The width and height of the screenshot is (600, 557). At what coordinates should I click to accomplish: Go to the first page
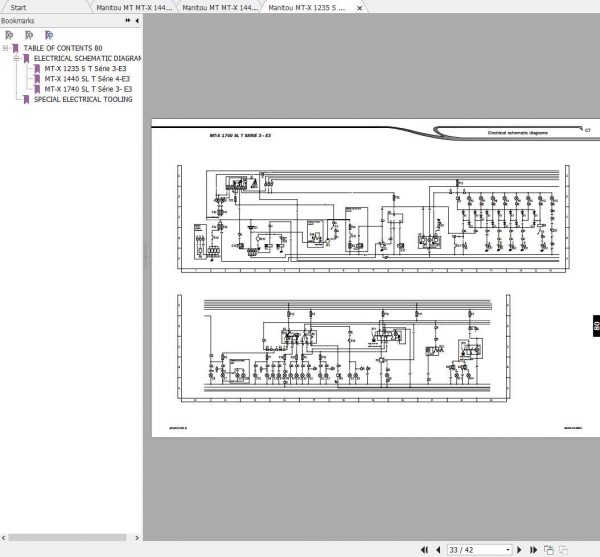(424, 550)
